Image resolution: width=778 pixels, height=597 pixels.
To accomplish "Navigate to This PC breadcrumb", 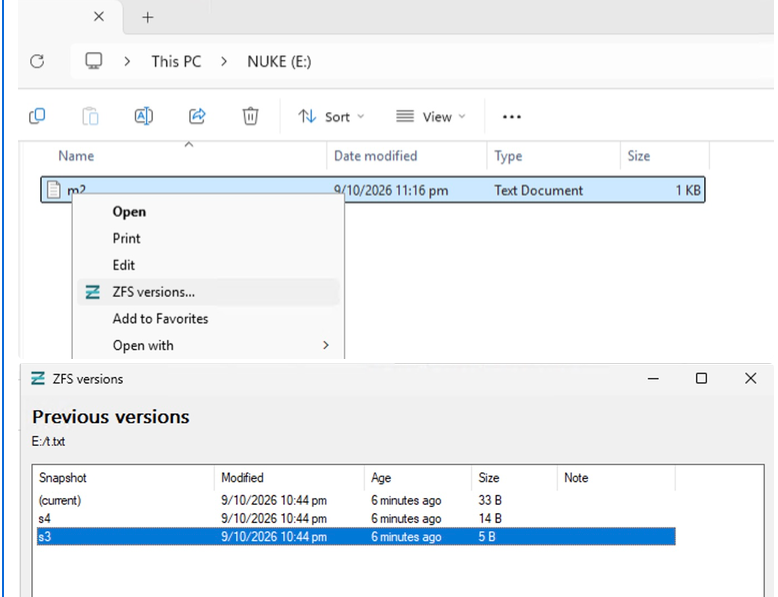I will point(176,61).
